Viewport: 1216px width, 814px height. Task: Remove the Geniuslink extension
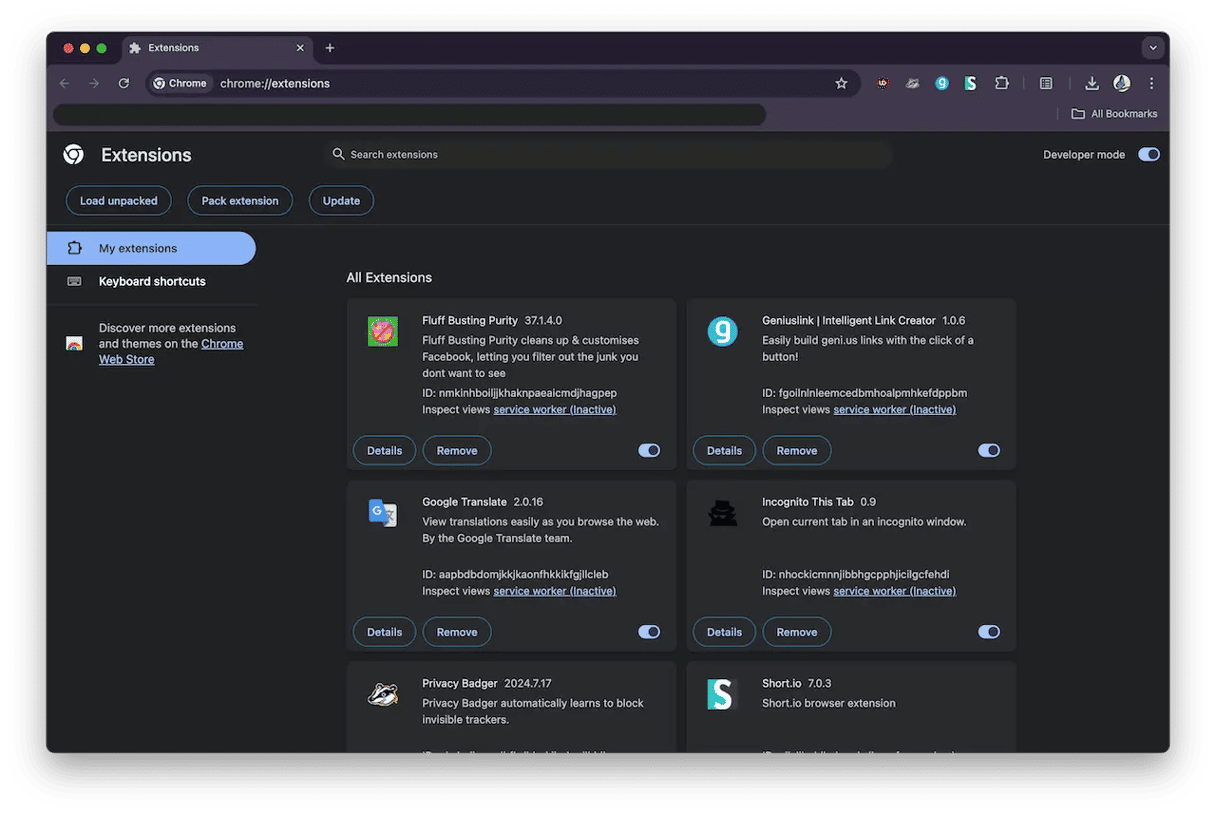[797, 451]
